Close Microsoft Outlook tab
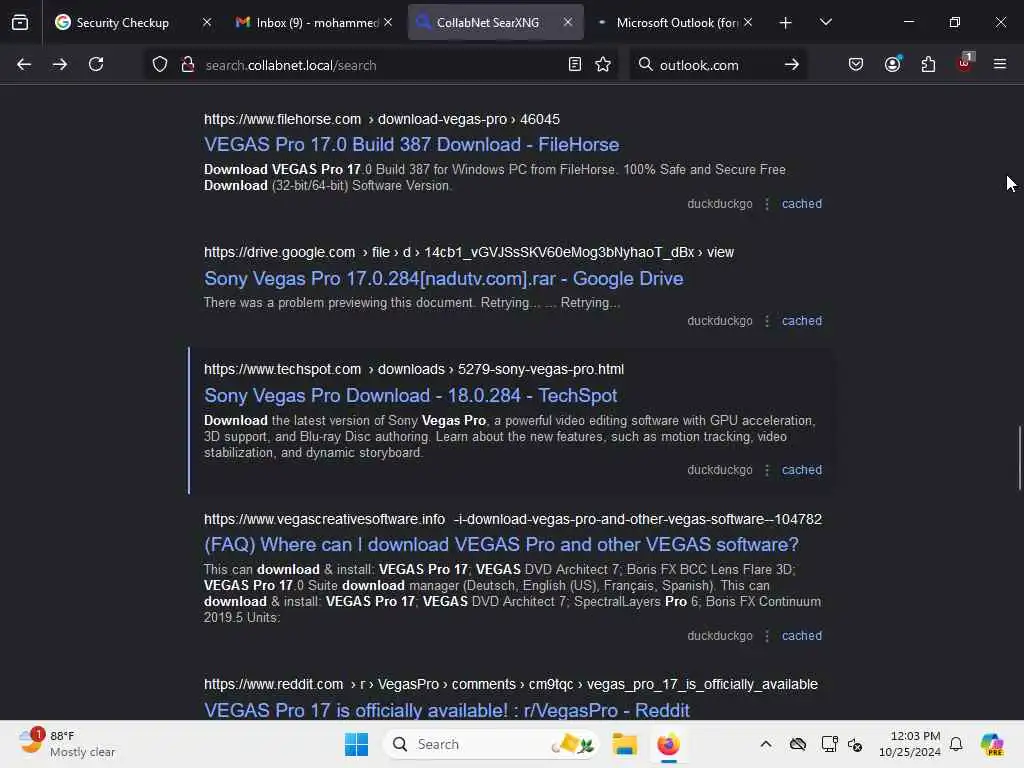1024x768 pixels. (748, 22)
